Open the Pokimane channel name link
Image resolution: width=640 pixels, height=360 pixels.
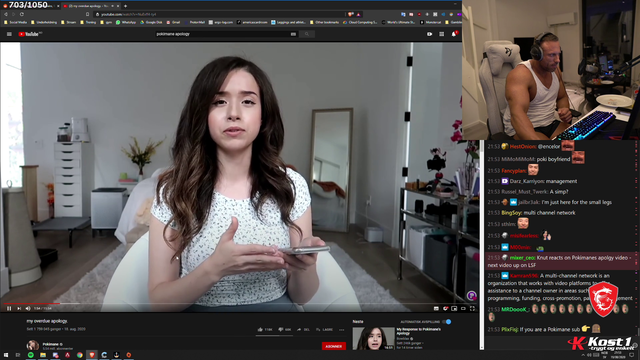point(51,344)
